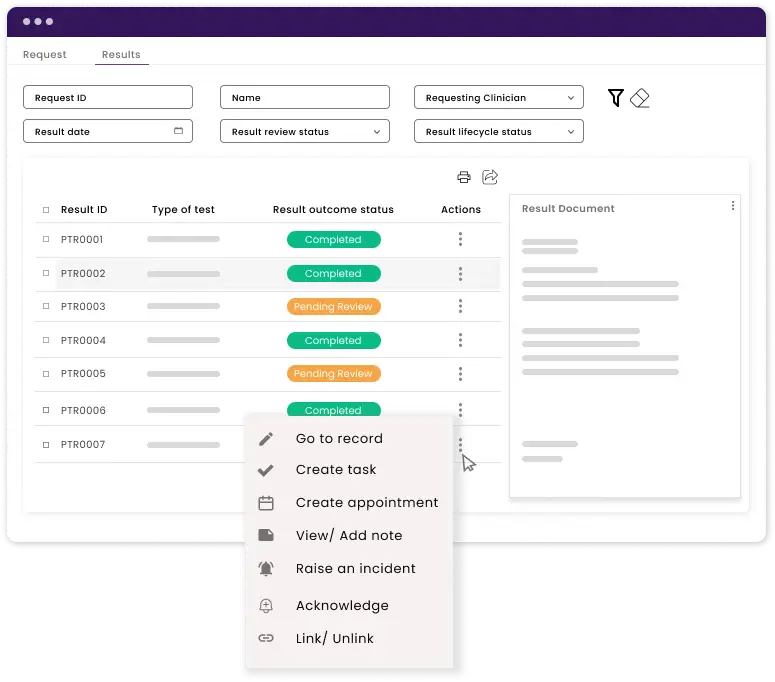Click calendar icon in Result date field
Viewport: 775px width, 682px height.
pos(179,131)
